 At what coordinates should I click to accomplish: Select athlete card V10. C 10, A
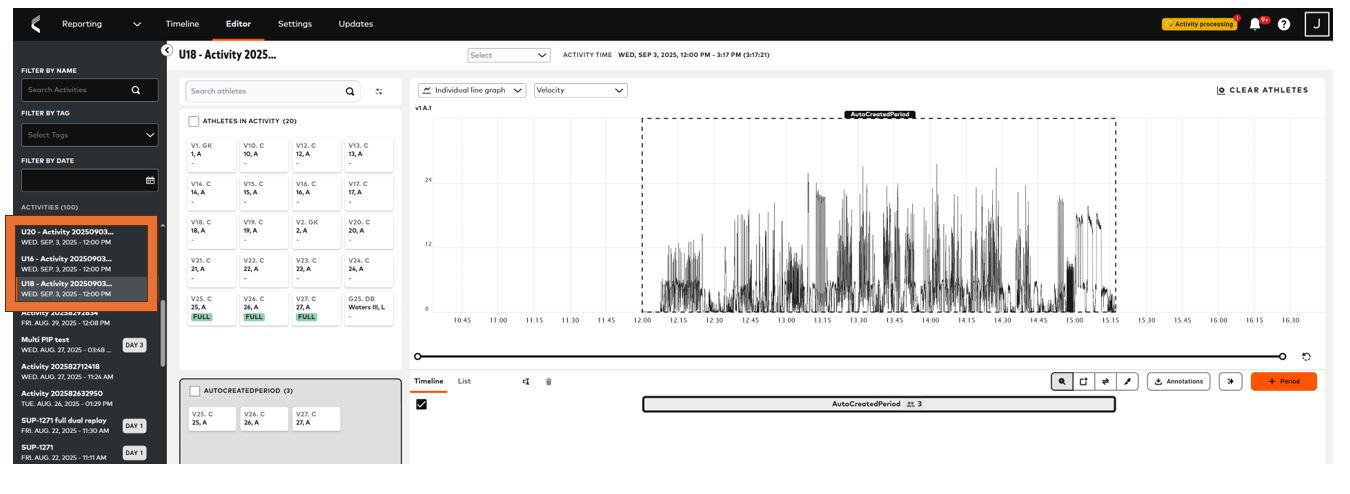265,155
